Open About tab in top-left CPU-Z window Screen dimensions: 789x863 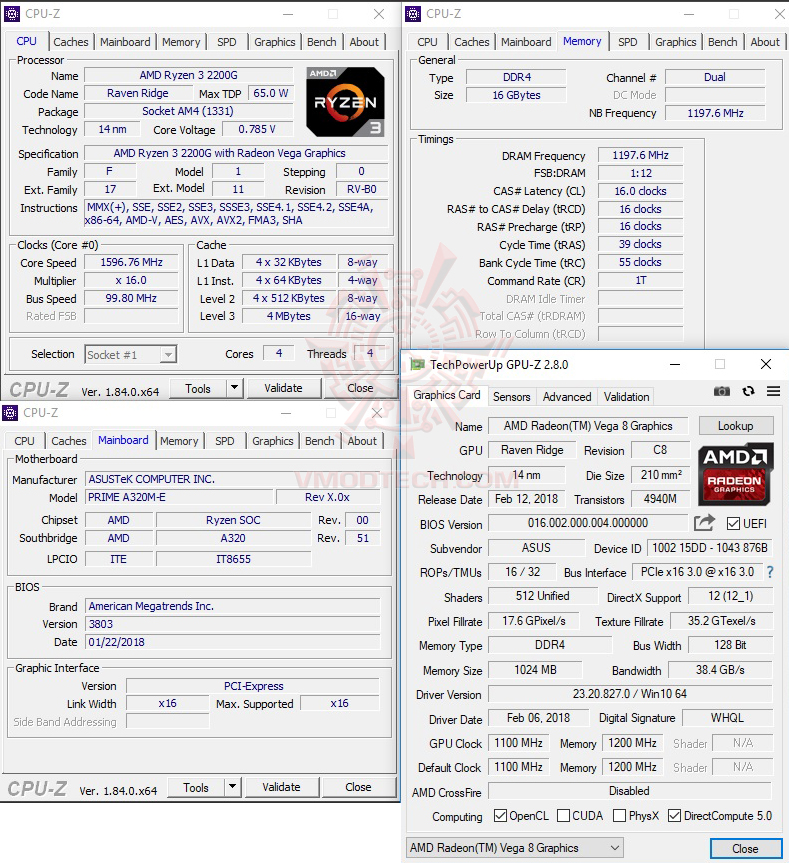click(364, 42)
